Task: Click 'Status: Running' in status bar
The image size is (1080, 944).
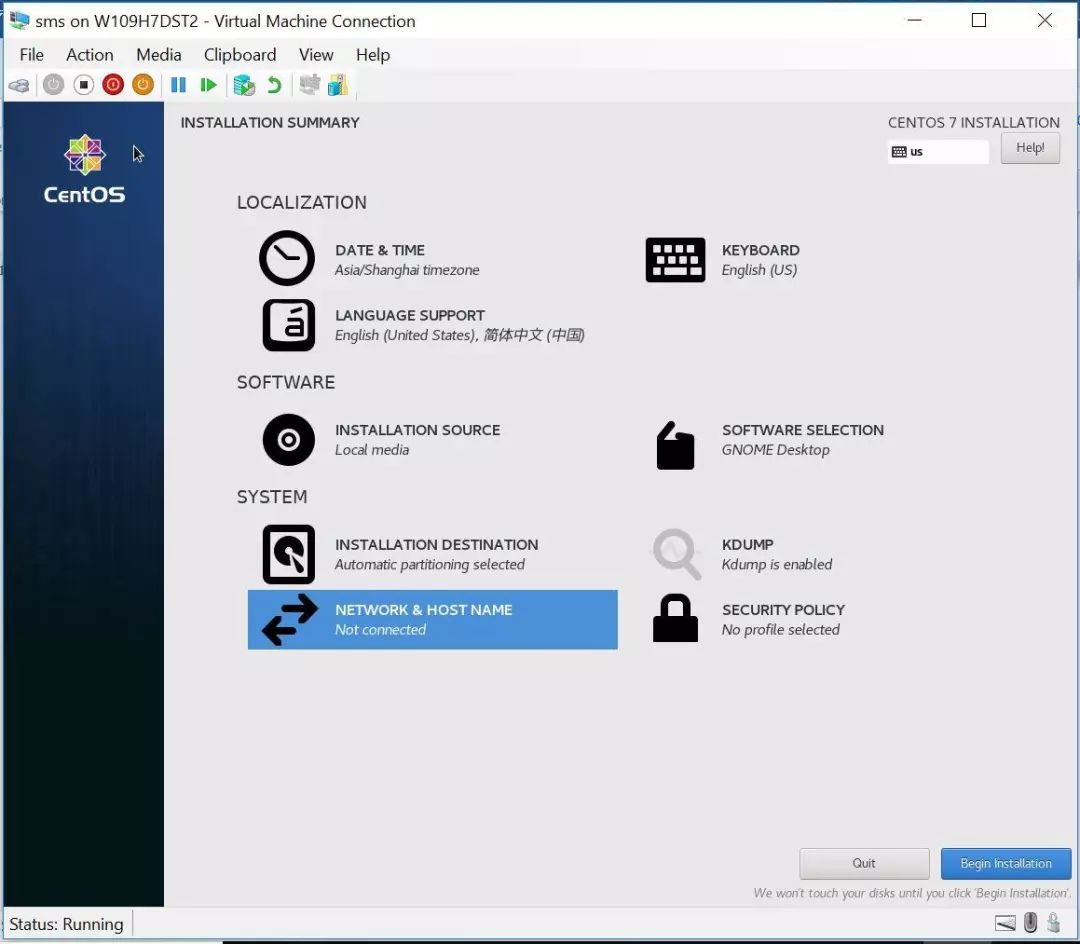Action: coord(66,924)
